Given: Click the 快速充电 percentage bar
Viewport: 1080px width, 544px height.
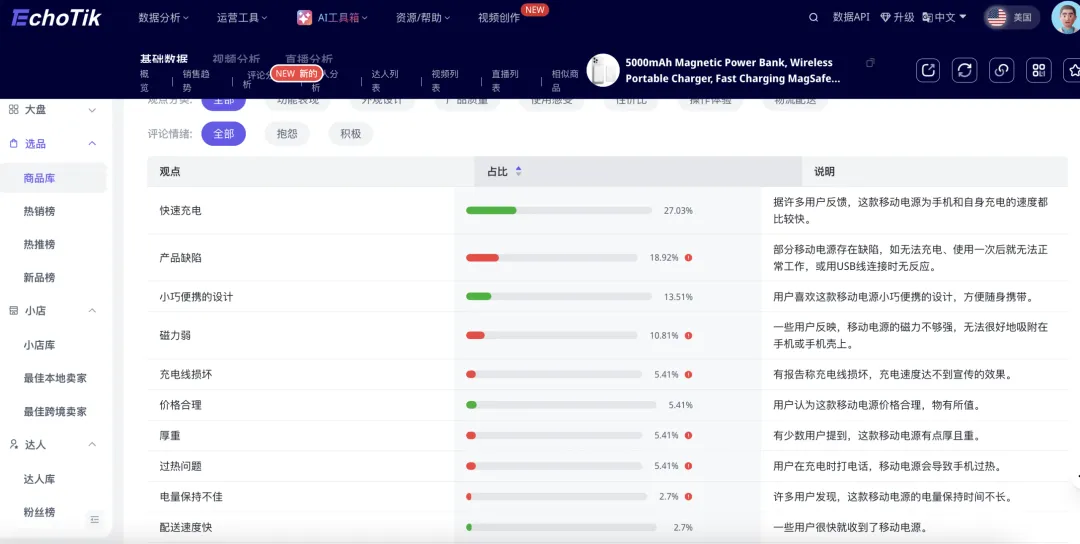Looking at the screenshot, I should pyautogui.click(x=551, y=211).
